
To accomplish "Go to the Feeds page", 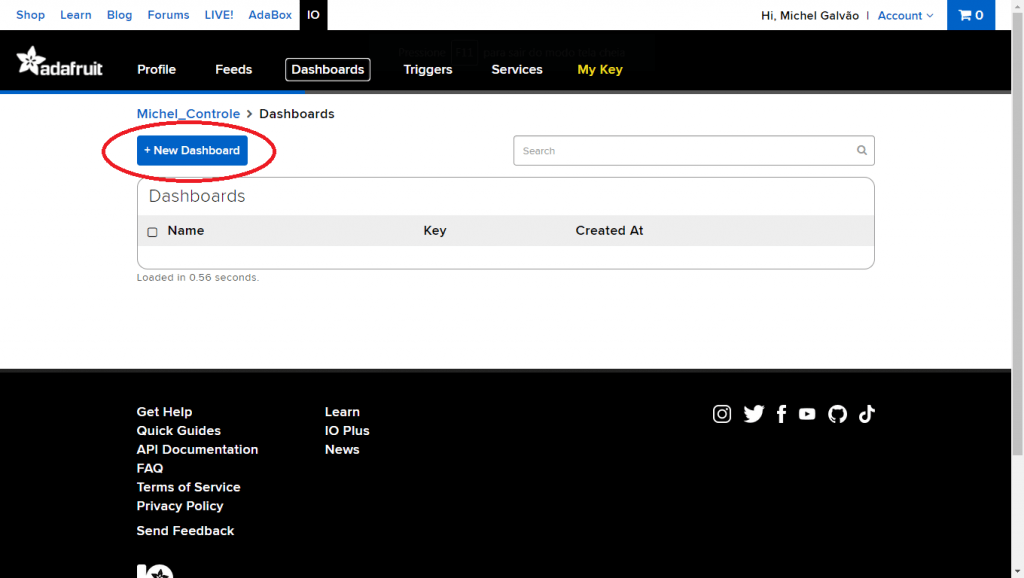I will (x=233, y=69).
